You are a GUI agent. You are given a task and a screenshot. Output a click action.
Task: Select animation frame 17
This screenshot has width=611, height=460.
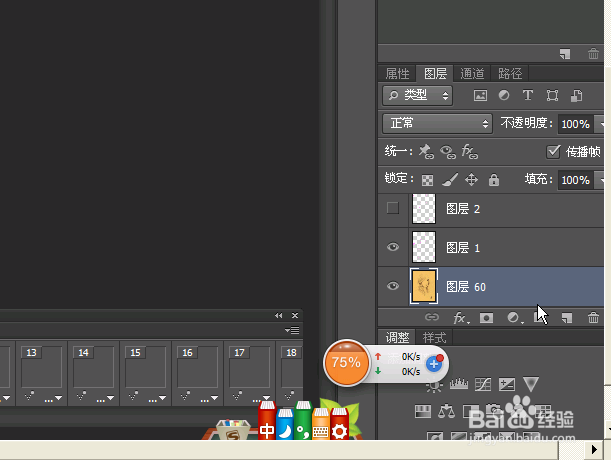pyautogui.click(x=249, y=367)
